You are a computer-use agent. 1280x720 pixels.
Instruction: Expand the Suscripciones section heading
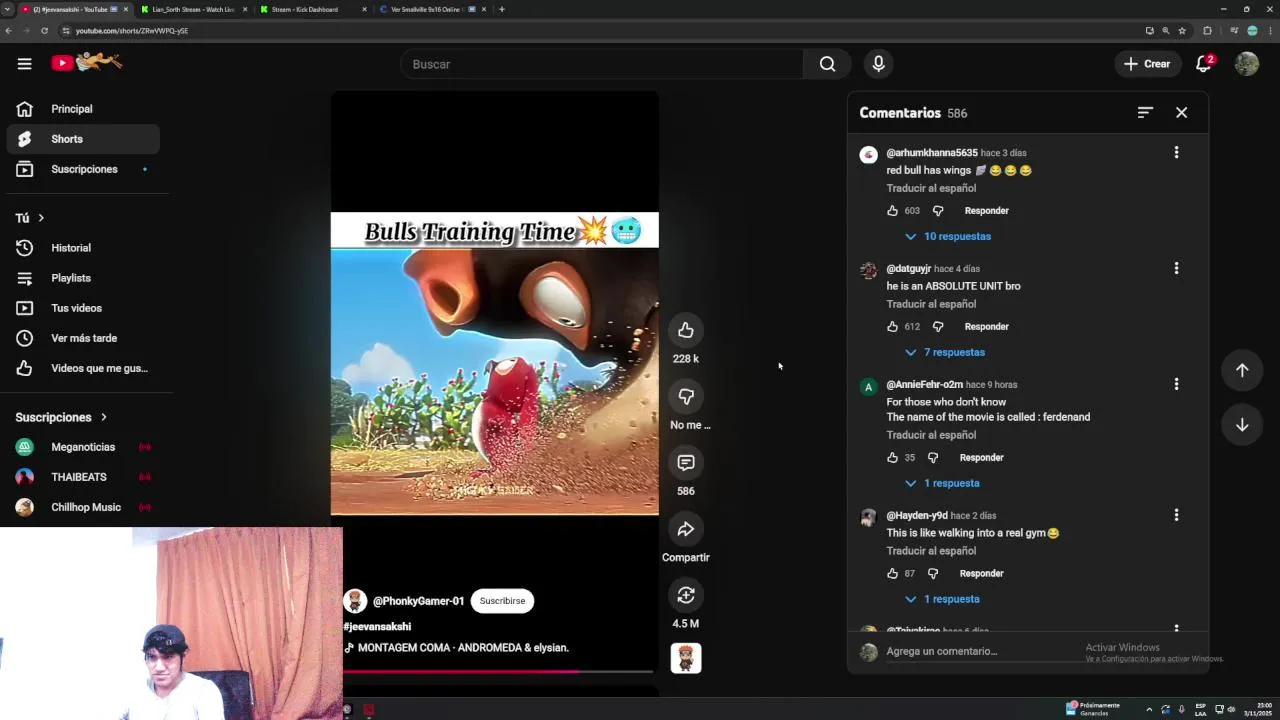61,417
